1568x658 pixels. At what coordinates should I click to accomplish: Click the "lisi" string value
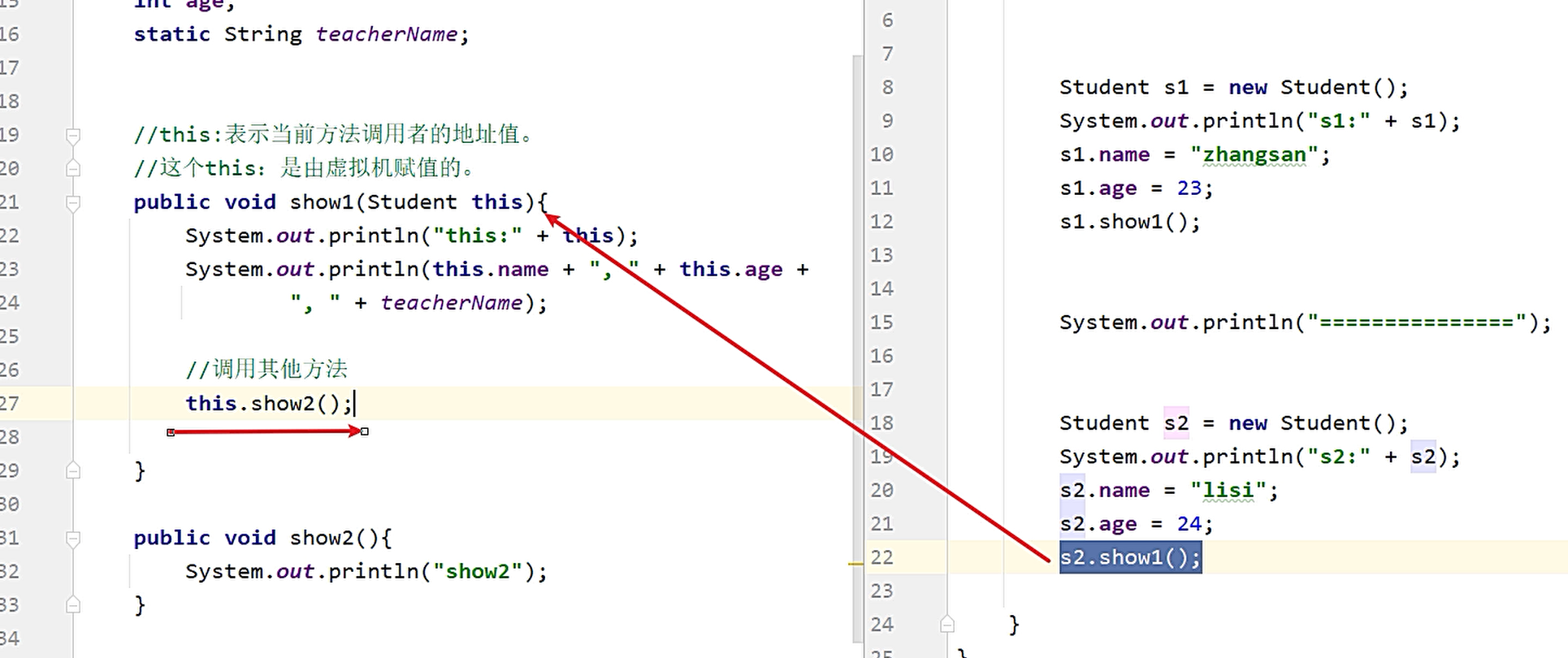1228,491
